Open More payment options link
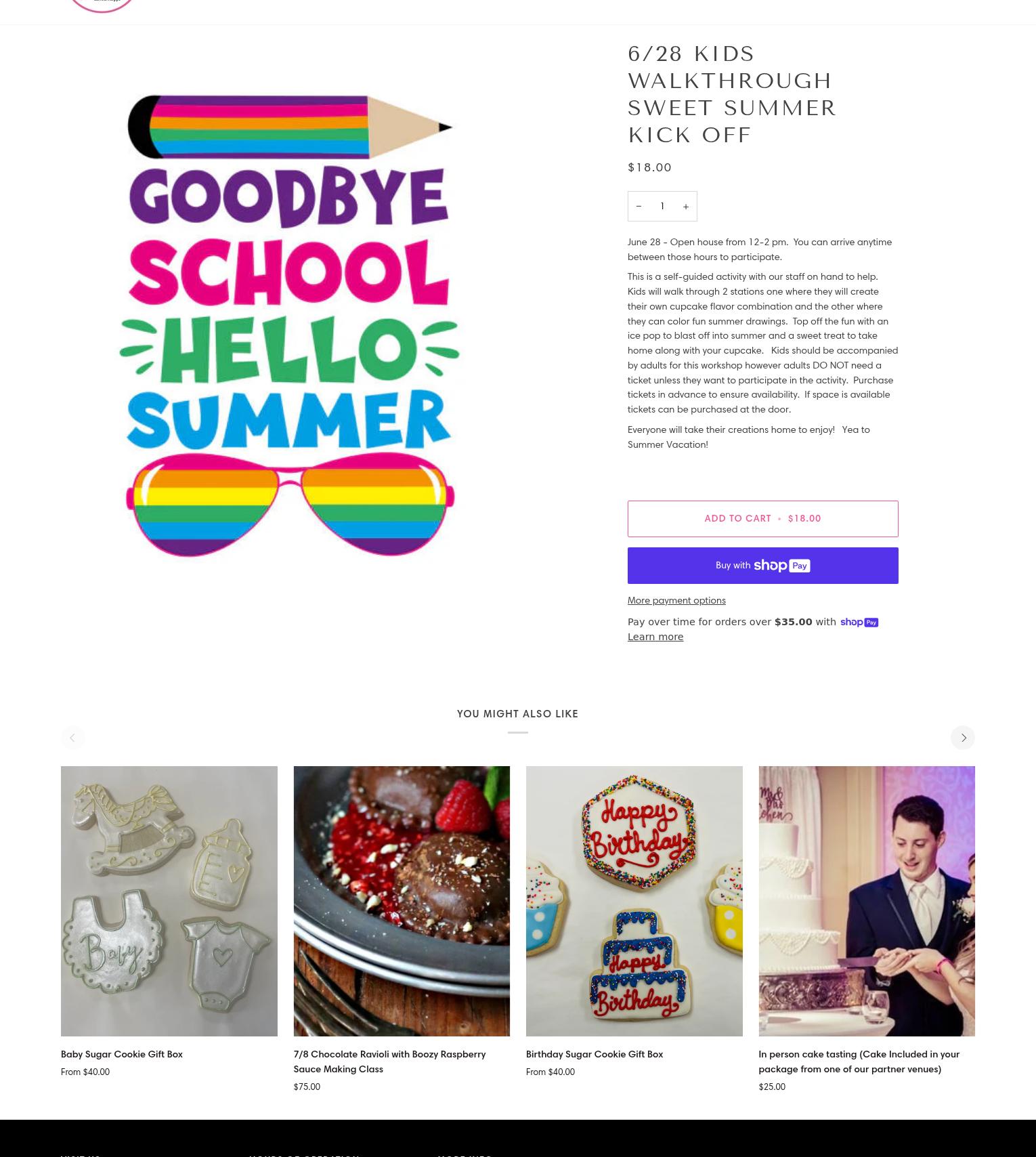 point(676,600)
